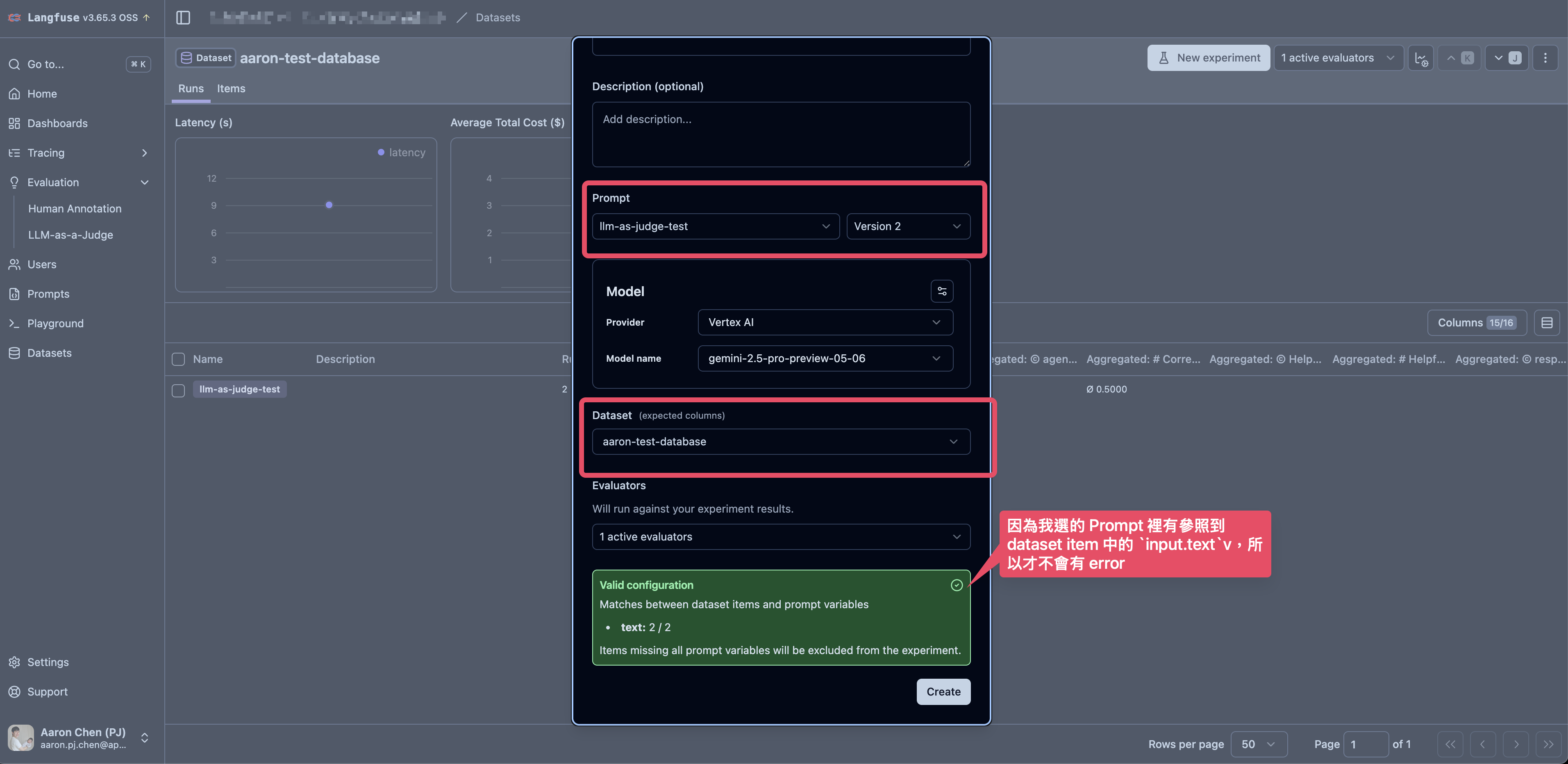Click the Create button
Image resolution: width=1568 pixels, height=764 pixels.
tap(943, 691)
